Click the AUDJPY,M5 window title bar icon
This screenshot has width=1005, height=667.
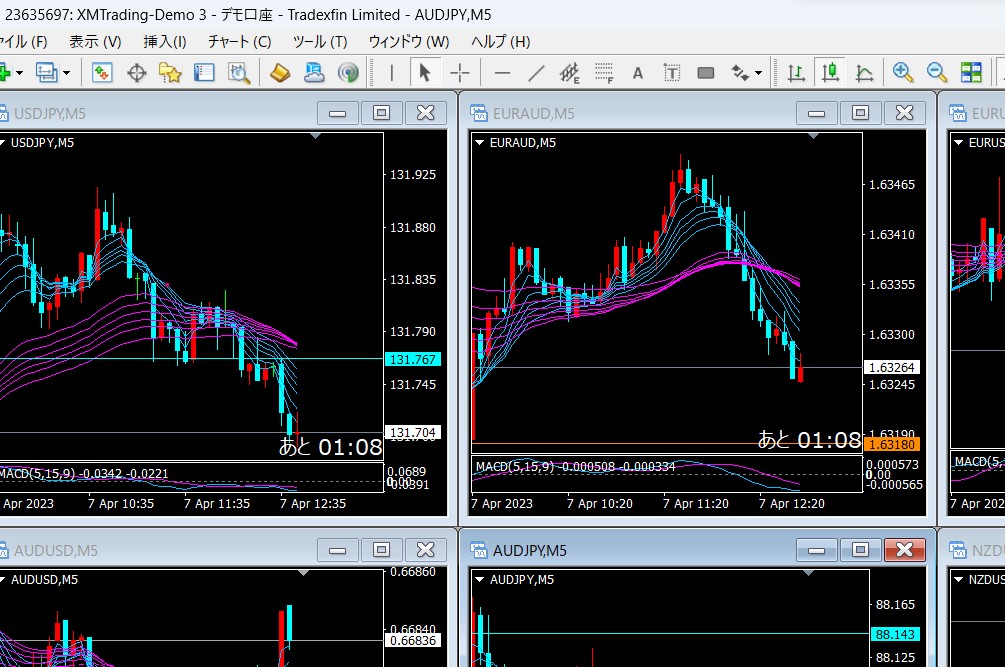(x=479, y=550)
